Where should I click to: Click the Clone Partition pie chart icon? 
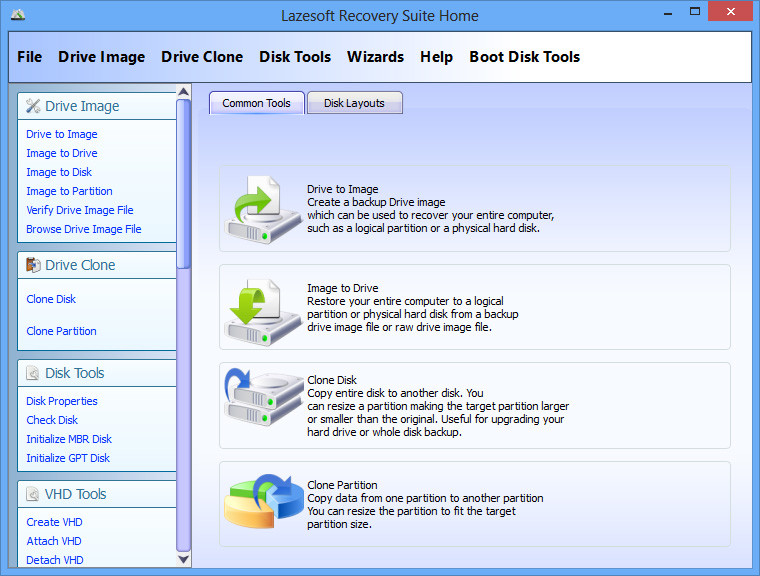tap(263, 502)
